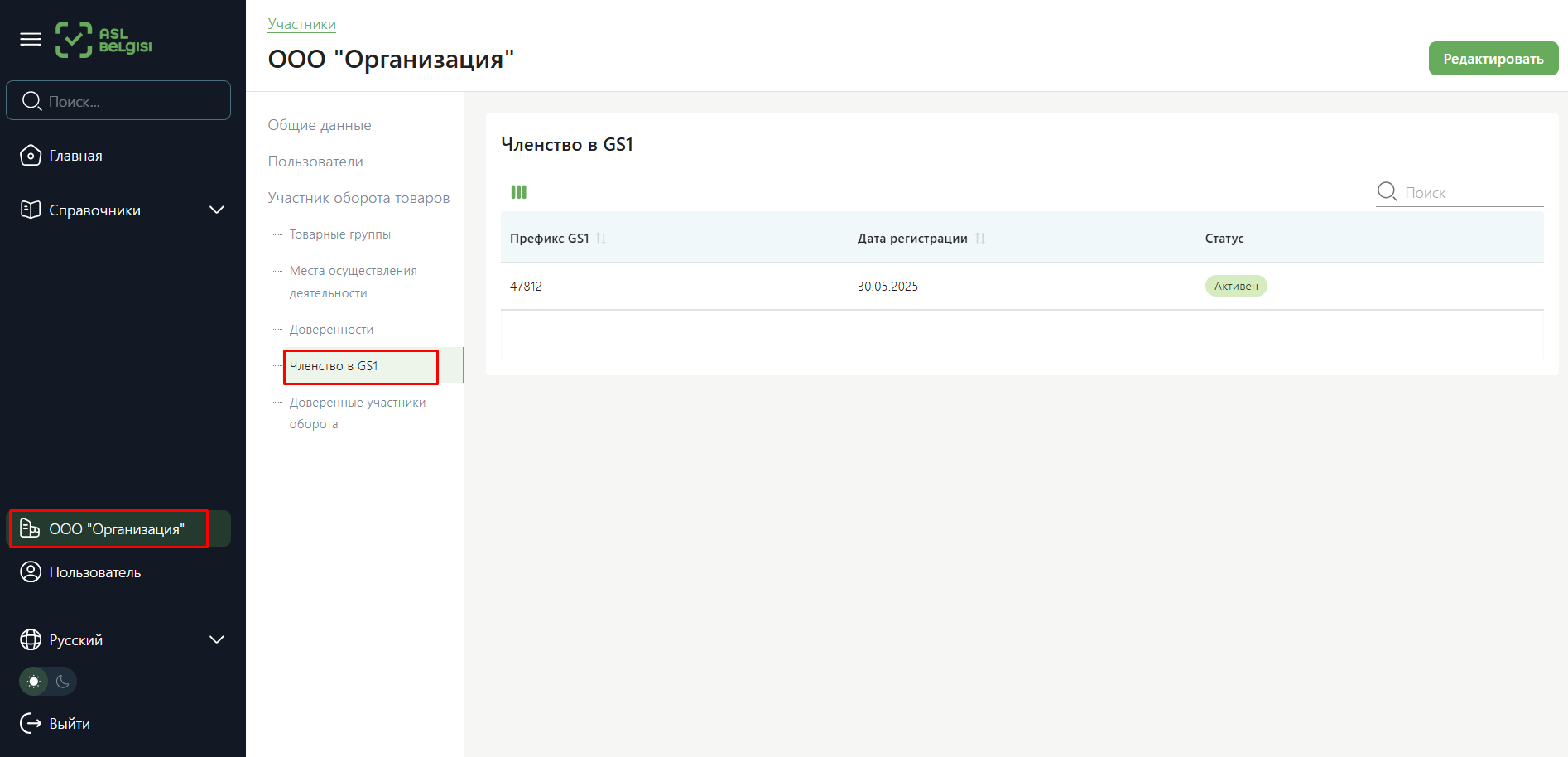Click the Главная home icon
1568x757 pixels.
coord(31,156)
